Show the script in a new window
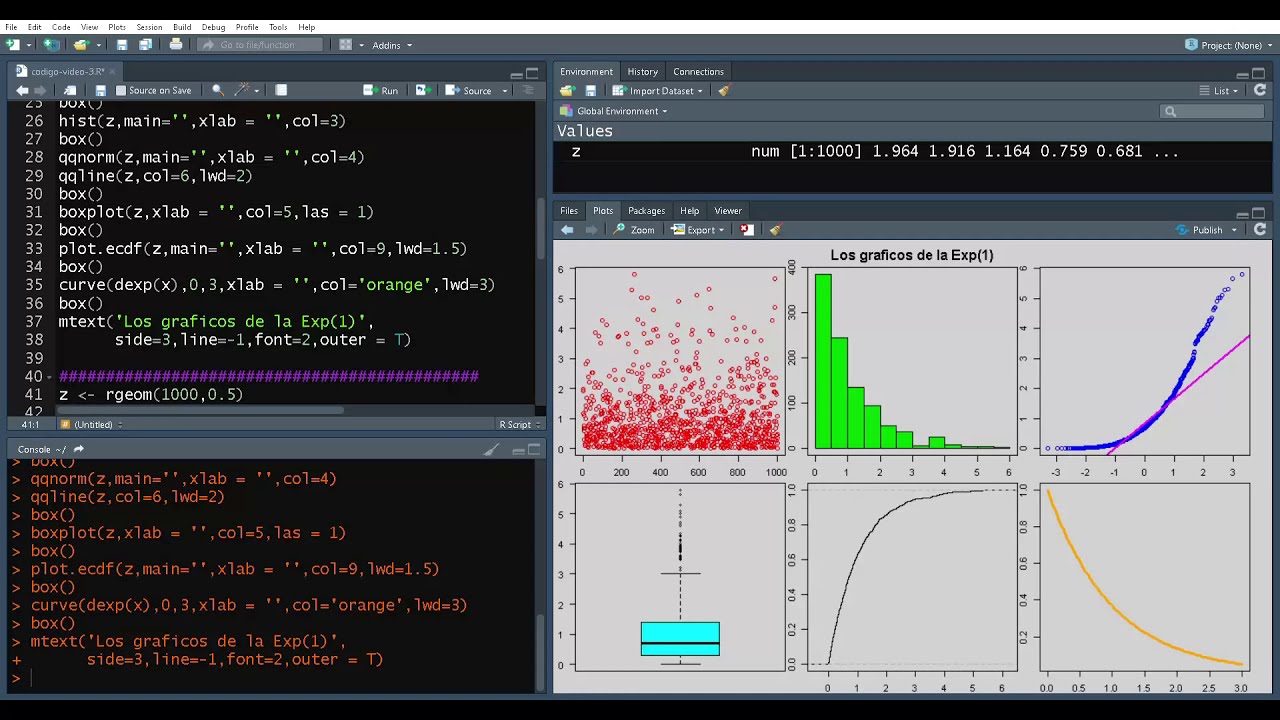The image size is (1280, 720). 70,90
